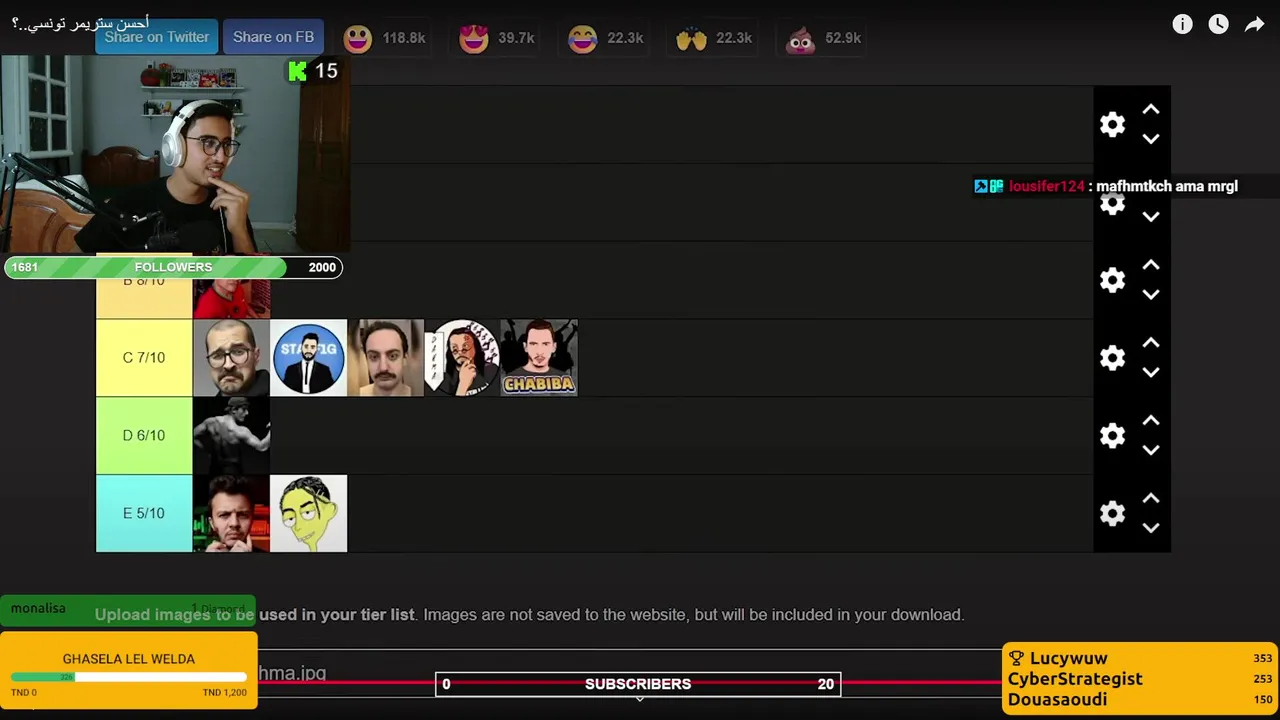Select the muscular back image in D tier
Screen dimensions: 1280x720
point(231,435)
